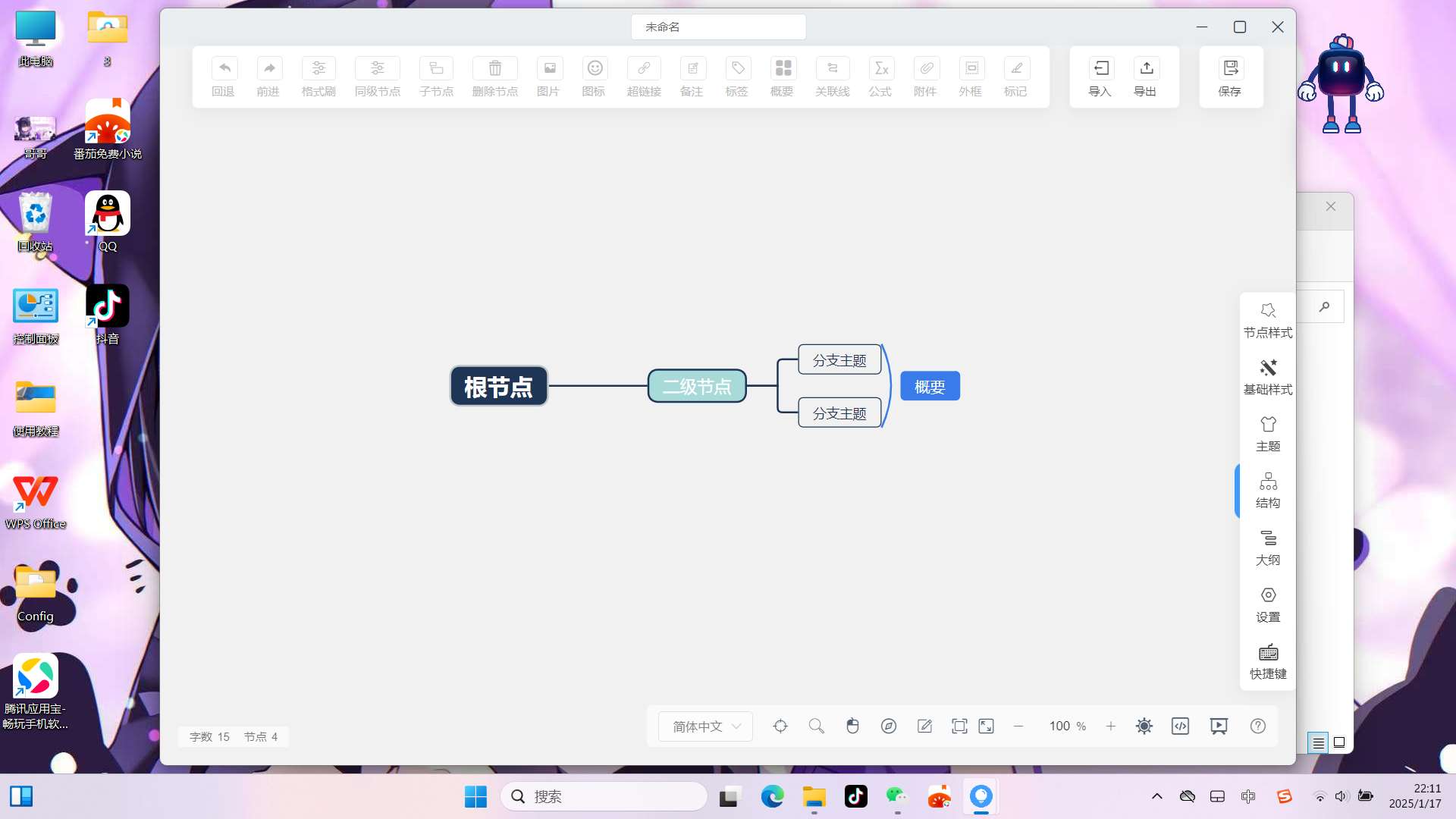The image size is (1456, 819).
Task: Select the upper 分支主题 node
Action: click(839, 360)
